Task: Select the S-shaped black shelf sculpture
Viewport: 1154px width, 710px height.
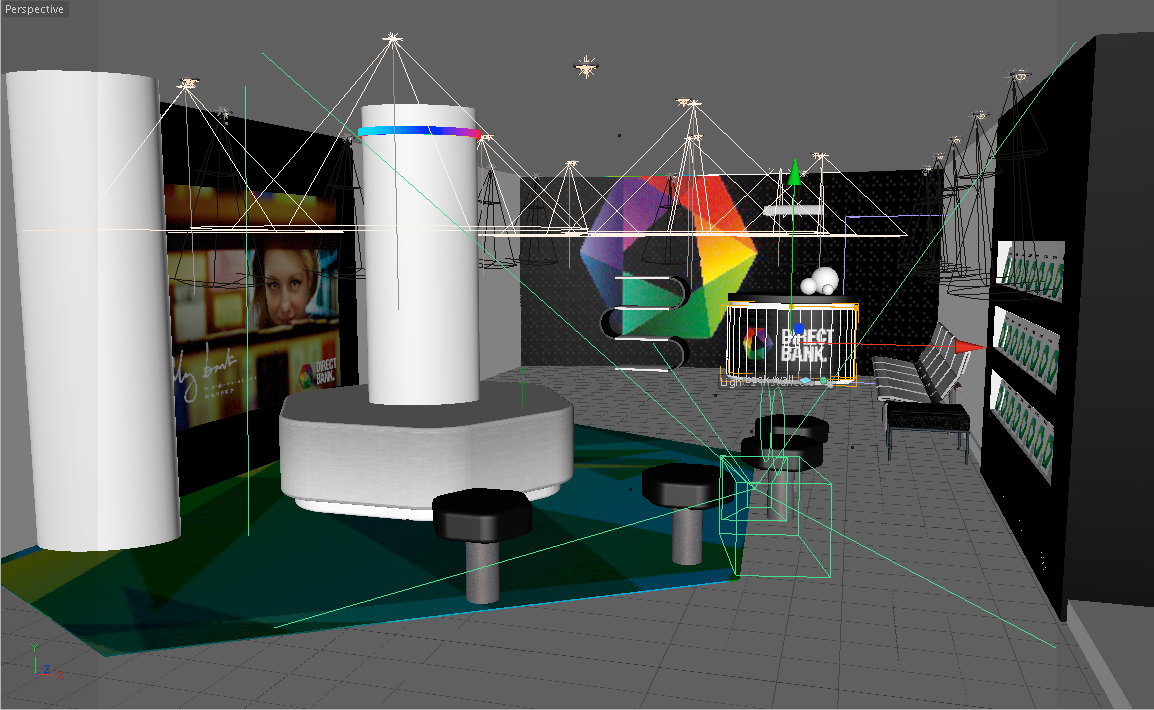Action: click(x=646, y=322)
